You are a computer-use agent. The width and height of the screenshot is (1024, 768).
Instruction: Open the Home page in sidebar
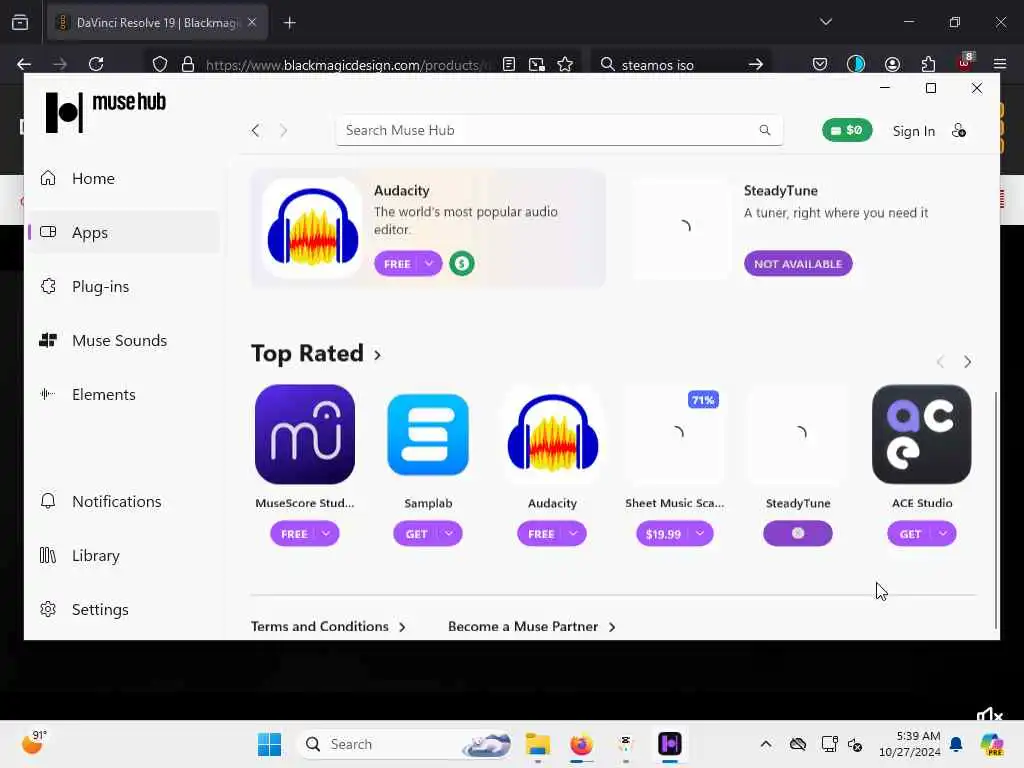(124, 178)
